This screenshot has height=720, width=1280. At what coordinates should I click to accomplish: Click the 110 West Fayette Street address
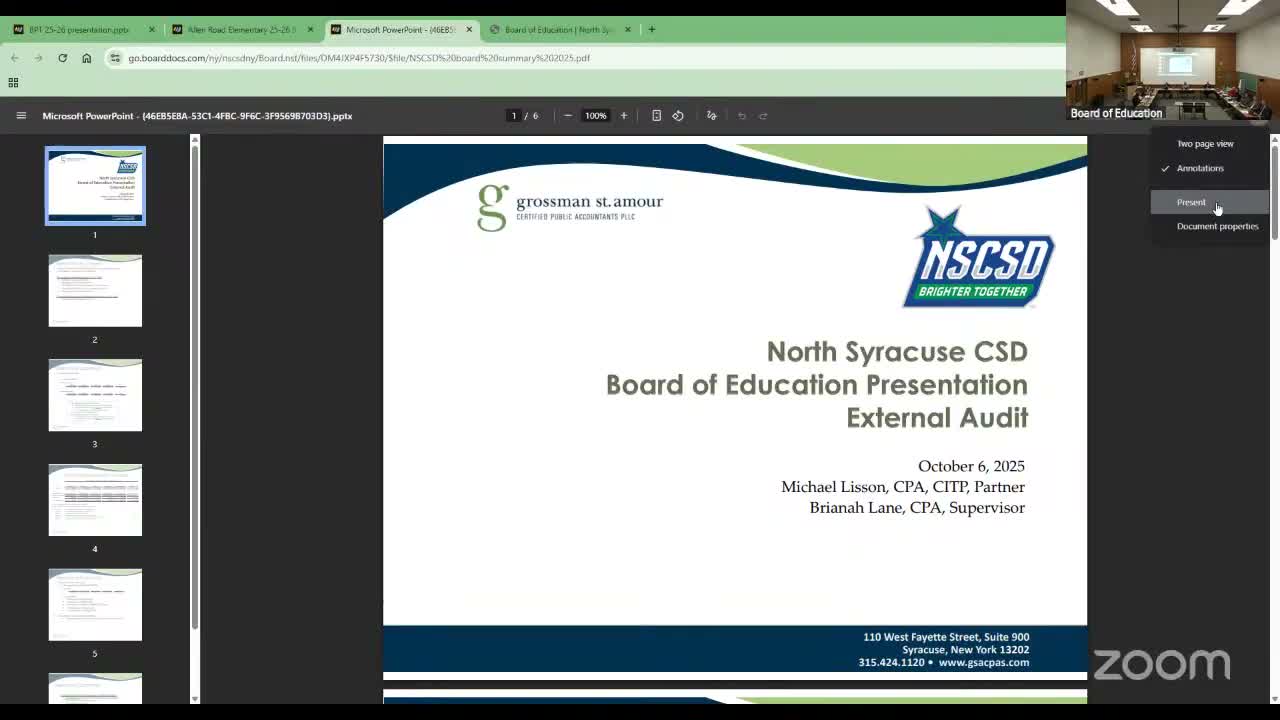tap(946, 637)
